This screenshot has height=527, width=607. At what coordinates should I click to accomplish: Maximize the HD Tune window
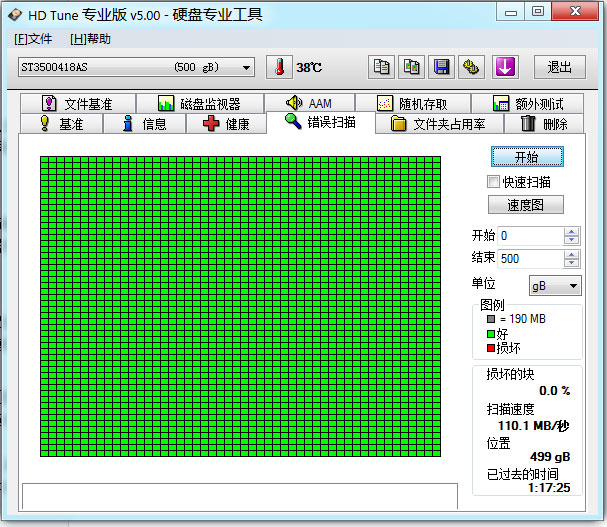pos(538,12)
